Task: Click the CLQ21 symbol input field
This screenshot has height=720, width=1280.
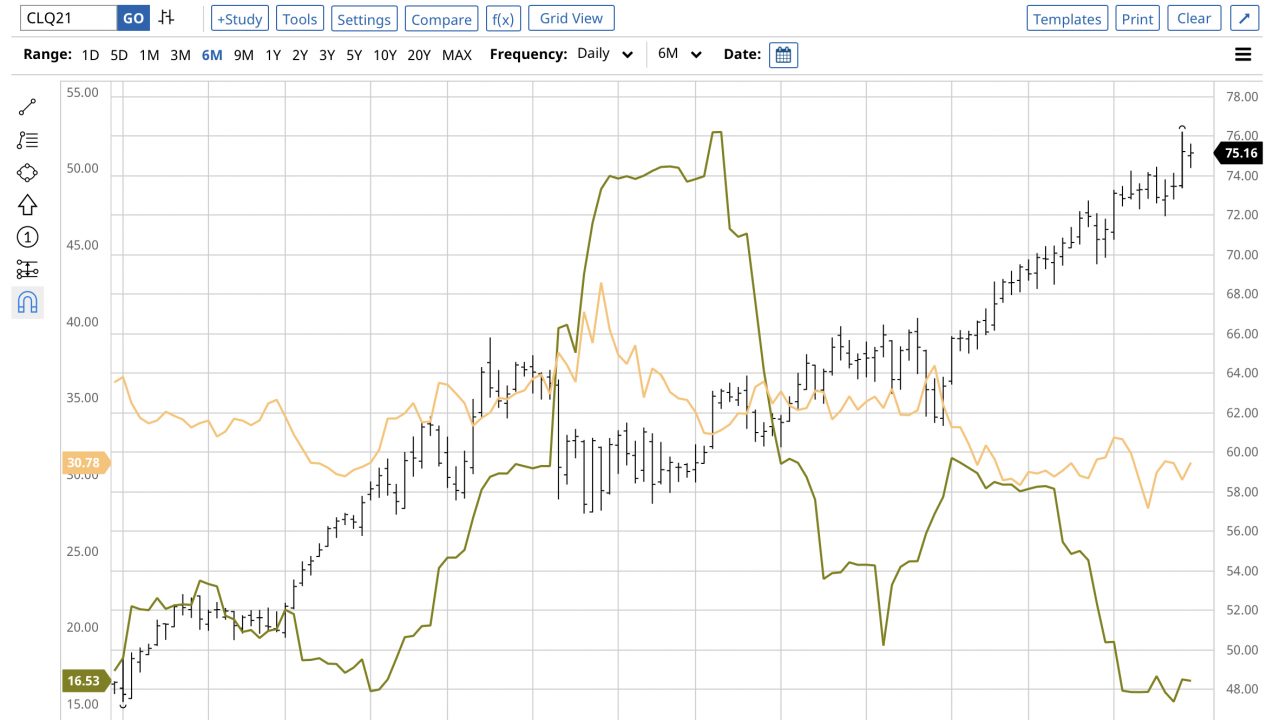Action: point(68,18)
